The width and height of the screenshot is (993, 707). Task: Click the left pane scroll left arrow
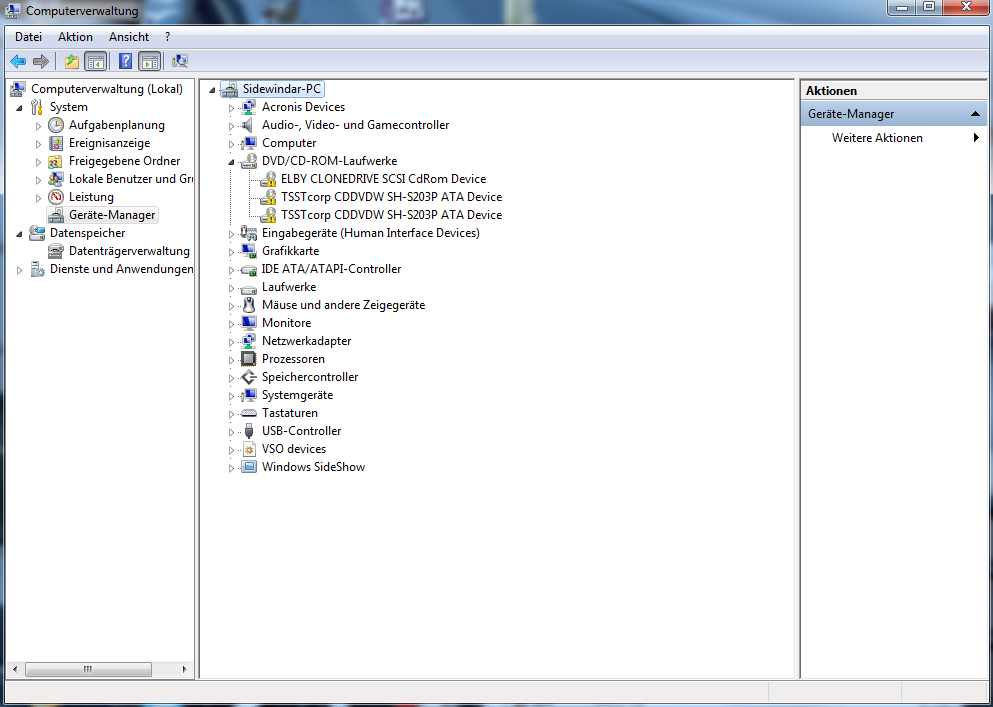point(15,669)
